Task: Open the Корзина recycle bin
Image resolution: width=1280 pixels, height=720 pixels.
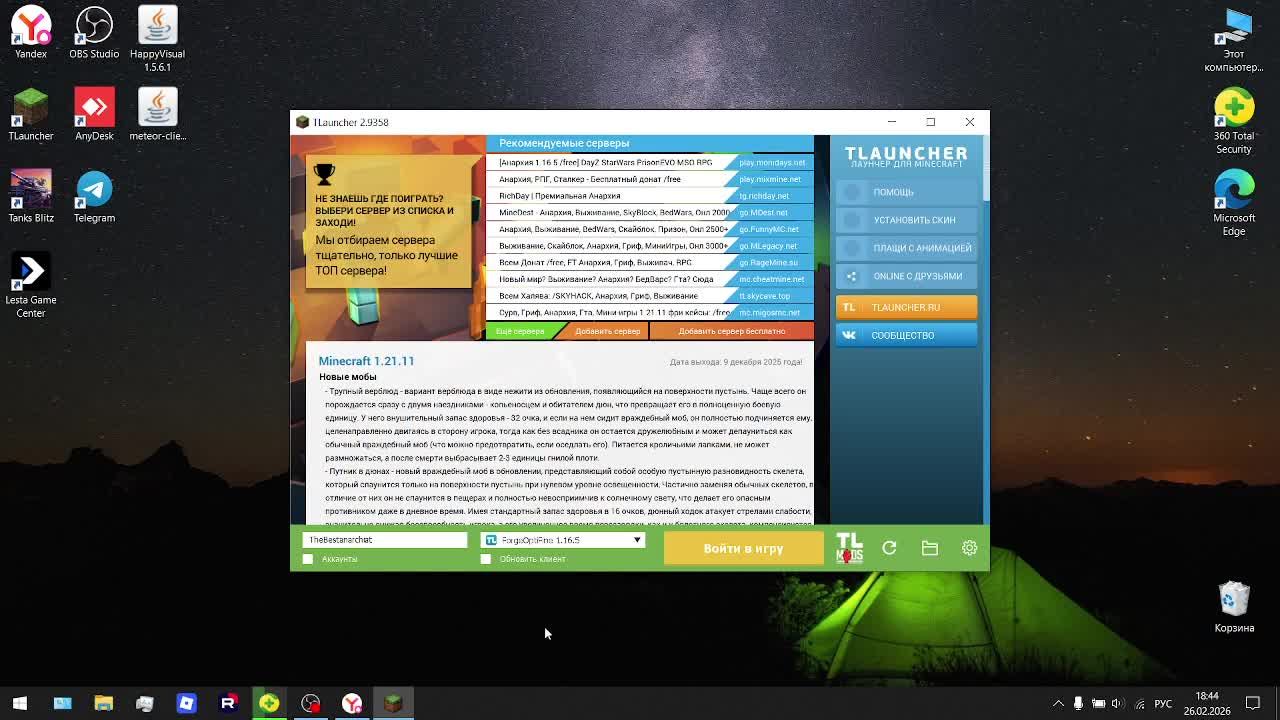Action: click(1234, 606)
